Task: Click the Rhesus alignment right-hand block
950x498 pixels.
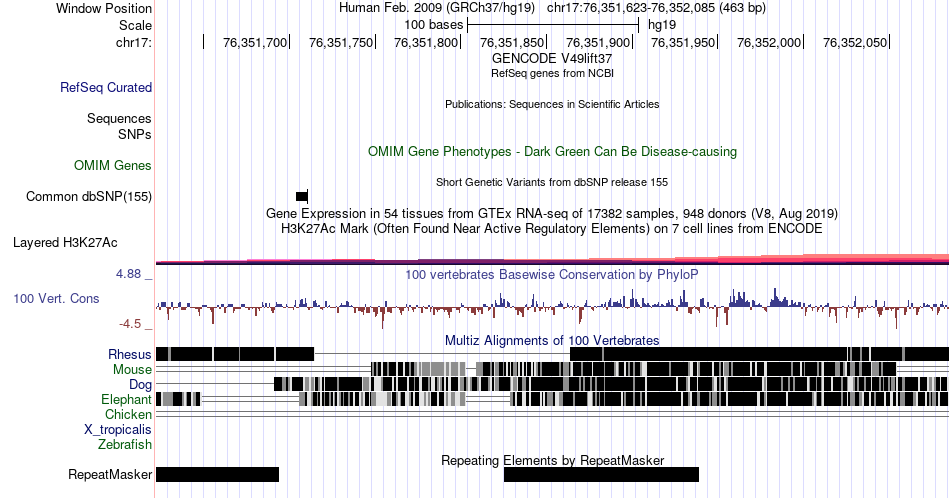Action: click(x=759, y=354)
